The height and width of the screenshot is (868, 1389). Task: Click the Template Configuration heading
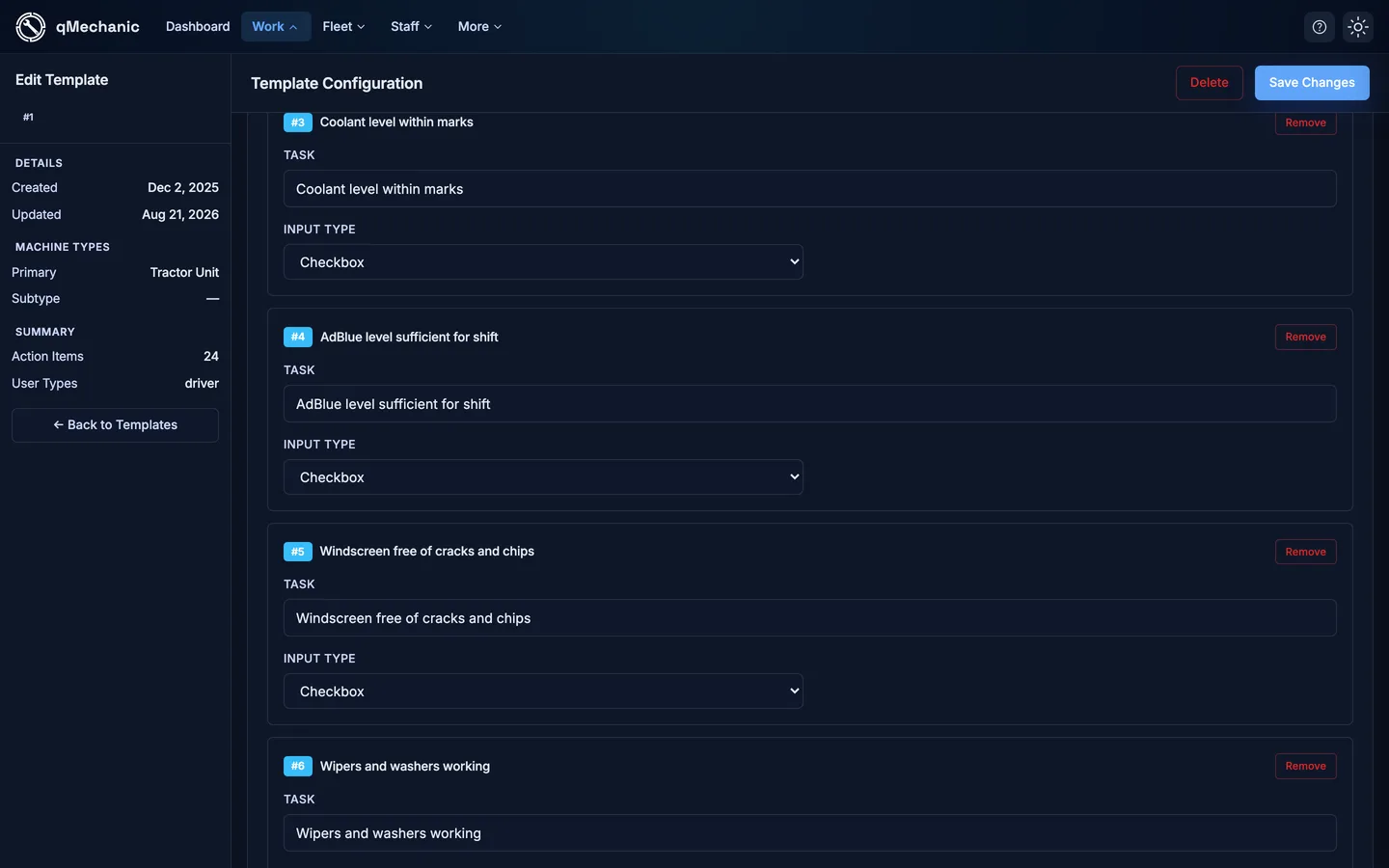[x=337, y=84]
